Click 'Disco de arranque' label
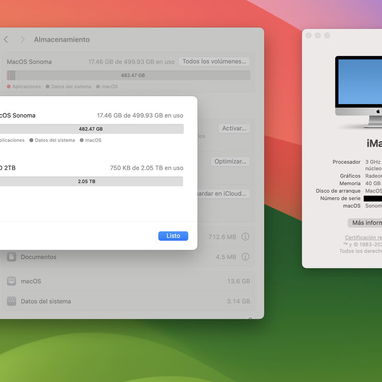Viewport: 382px width, 382px height. [338, 191]
